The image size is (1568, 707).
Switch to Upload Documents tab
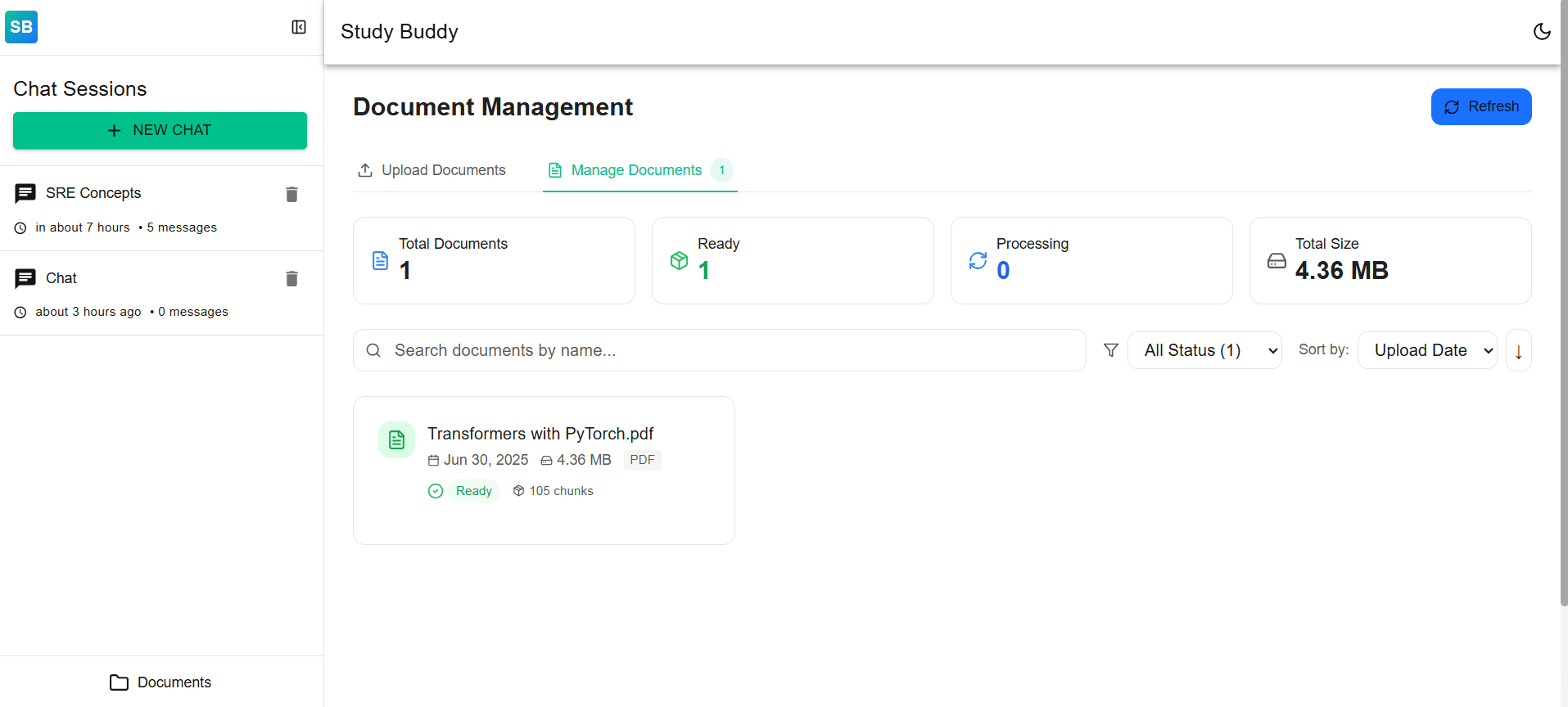click(x=432, y=170)
